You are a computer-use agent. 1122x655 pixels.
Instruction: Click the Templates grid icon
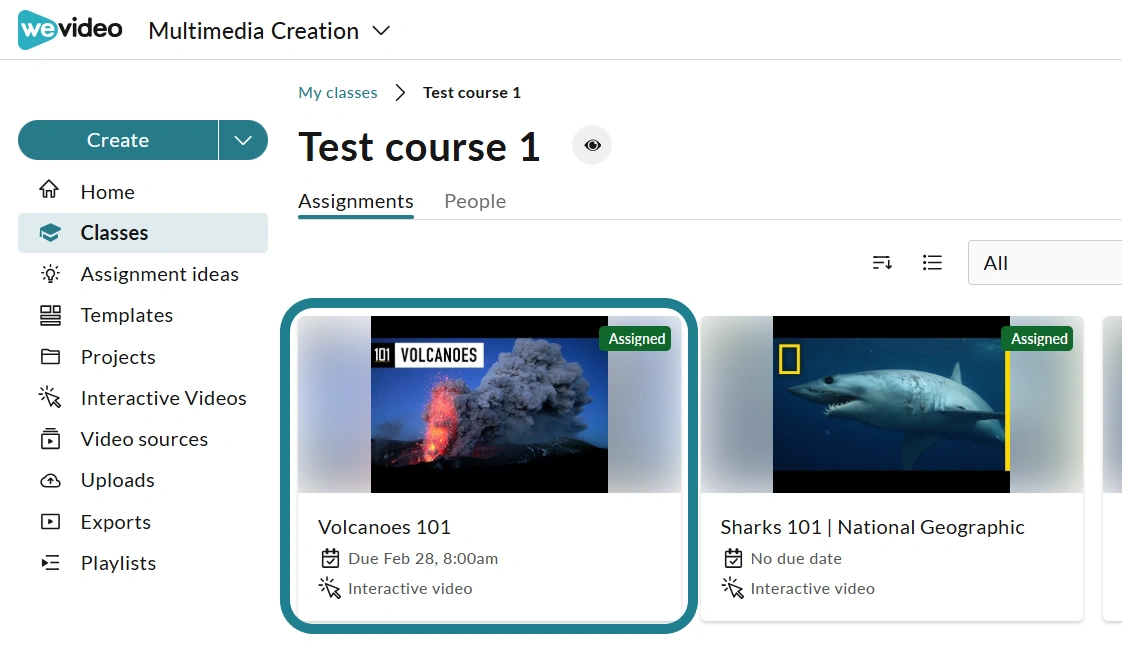pos(50,315)
